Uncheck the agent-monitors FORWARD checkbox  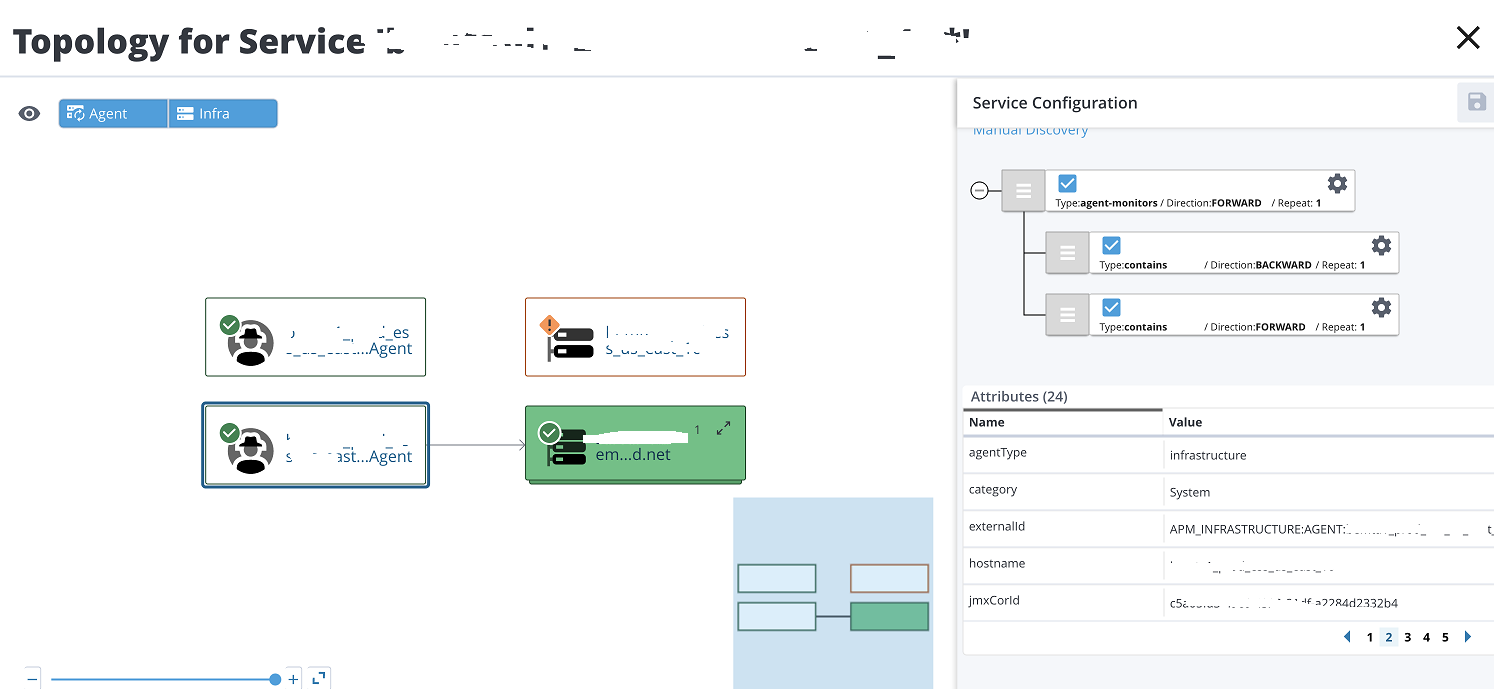coord(1067,183)
